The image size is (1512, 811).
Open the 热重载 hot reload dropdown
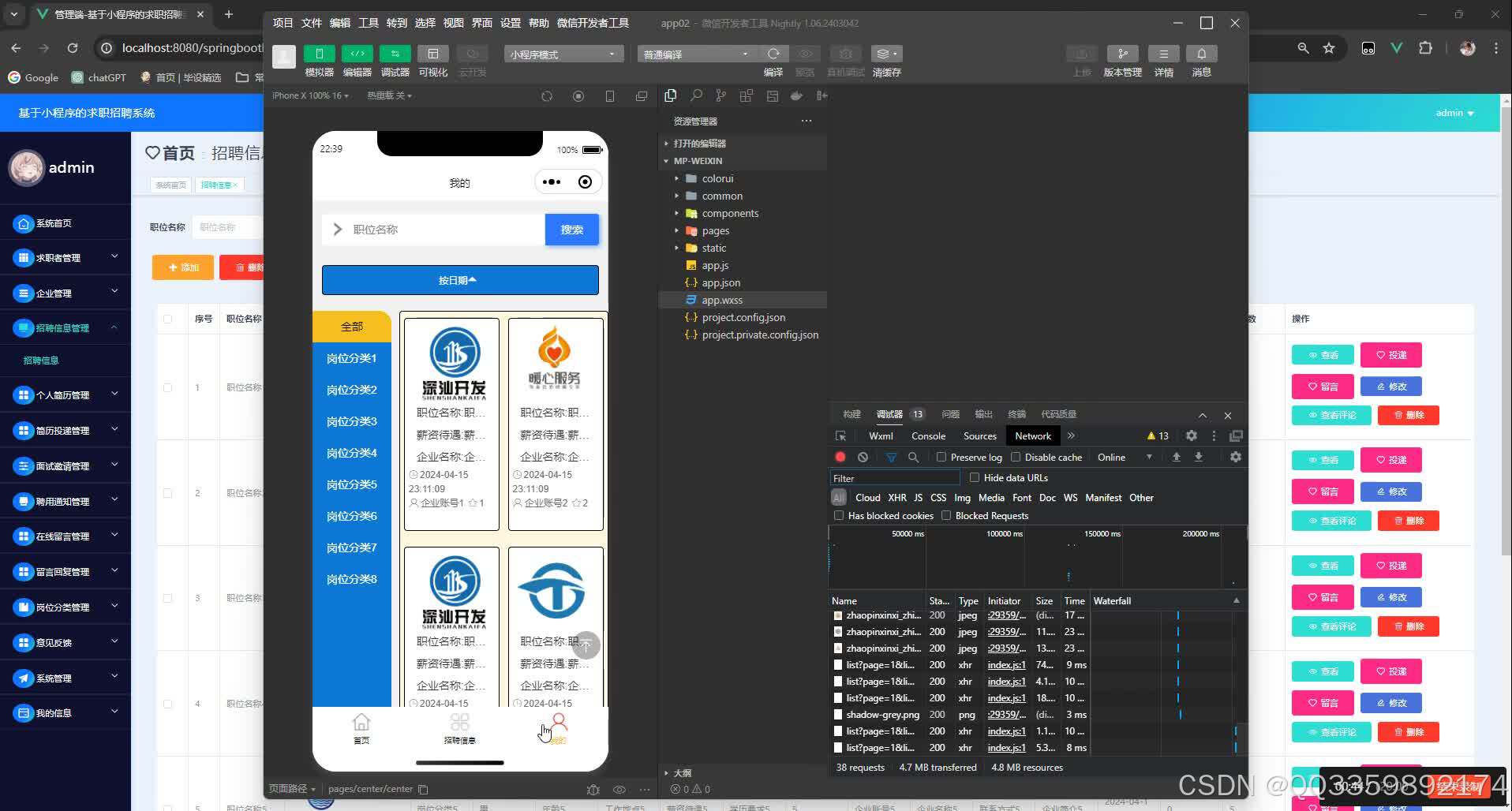[389, 95]
